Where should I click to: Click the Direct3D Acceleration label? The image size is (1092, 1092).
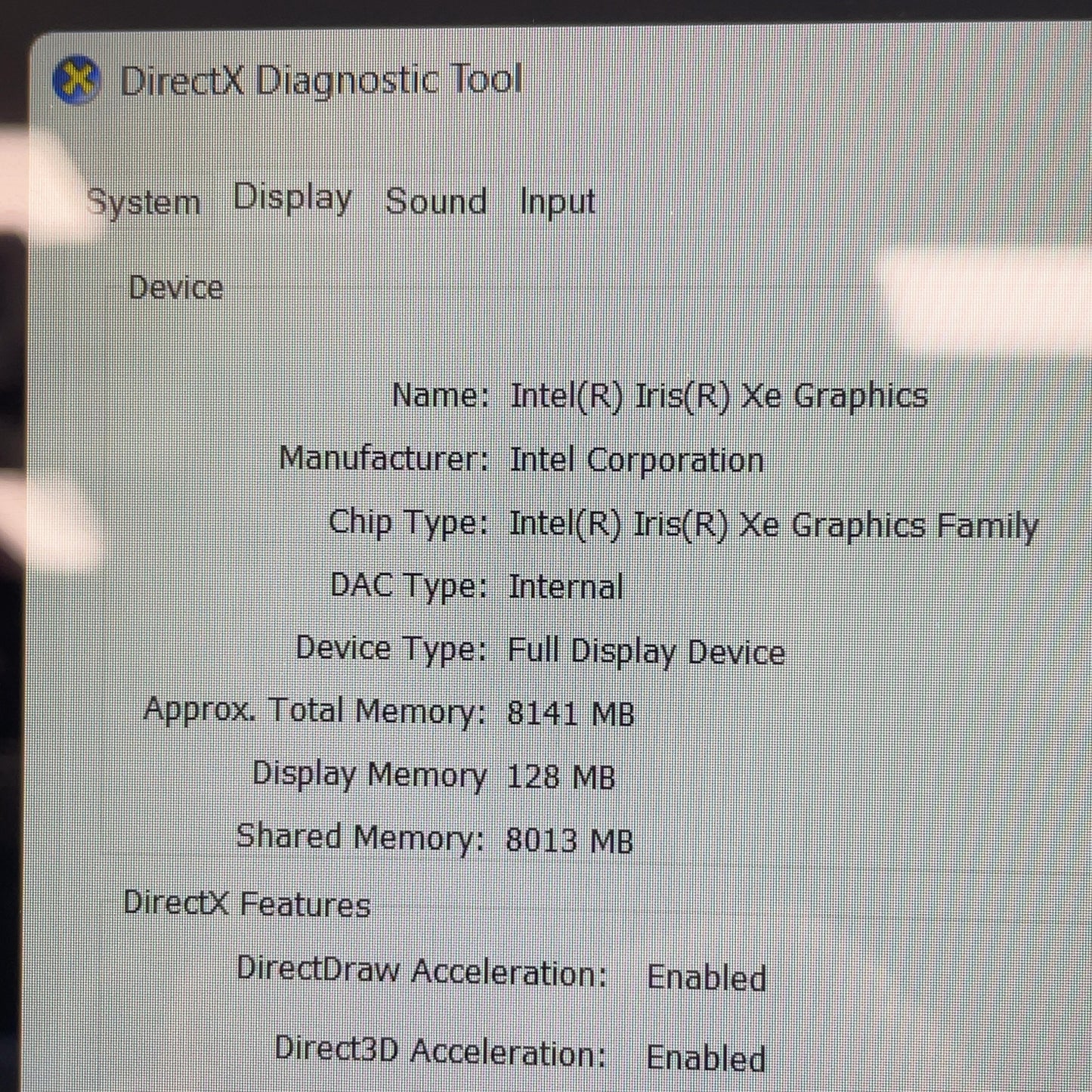coord(441,1051)
